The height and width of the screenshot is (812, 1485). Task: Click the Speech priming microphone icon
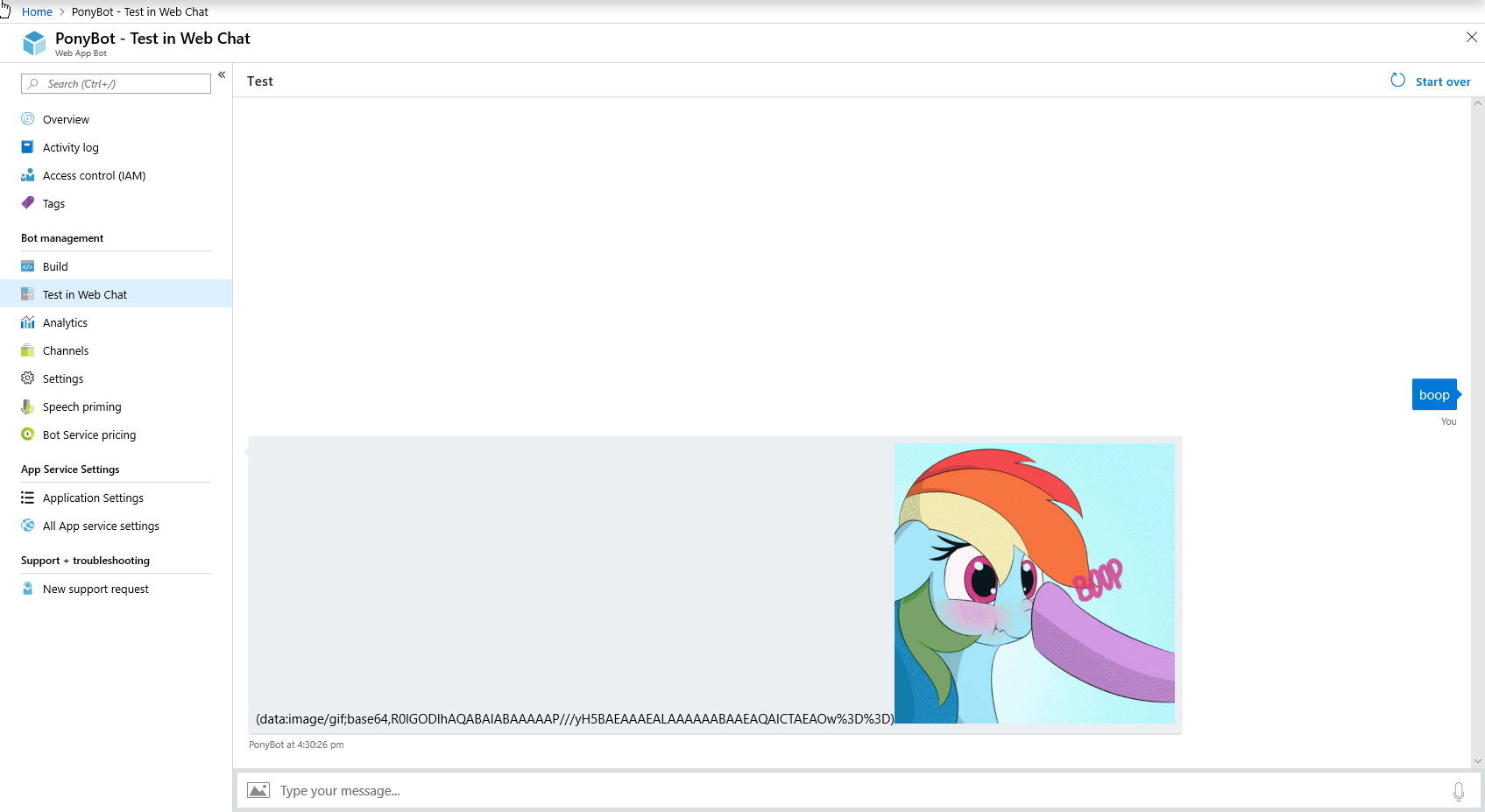tap(28, 406)
